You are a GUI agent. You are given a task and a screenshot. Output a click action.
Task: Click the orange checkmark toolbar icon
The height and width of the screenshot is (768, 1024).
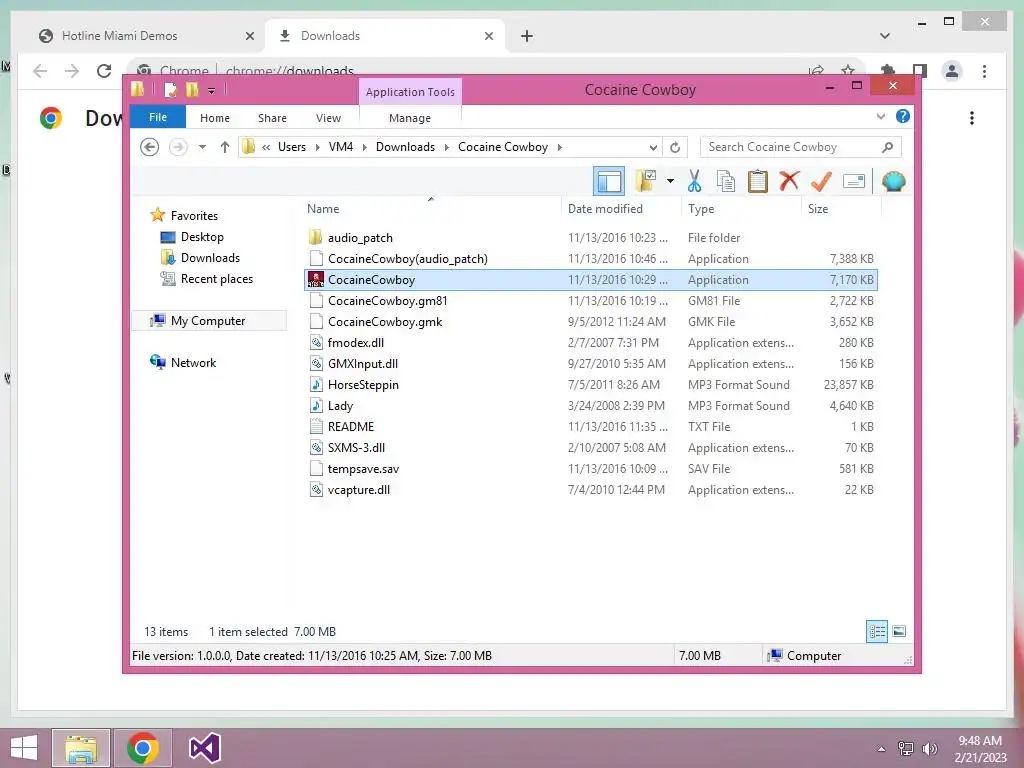(x=821, y=181)
